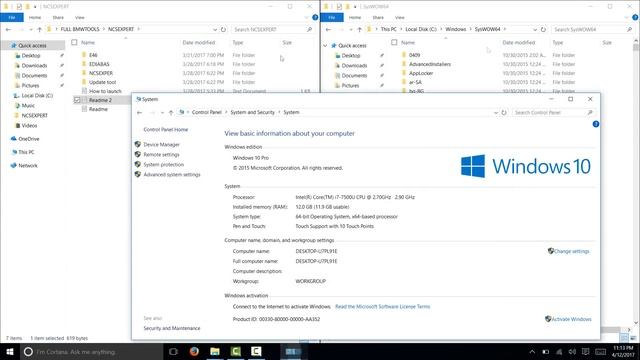Open Share tab in NCSEXPERT window
640x360 pixels.
coord(58,18)
